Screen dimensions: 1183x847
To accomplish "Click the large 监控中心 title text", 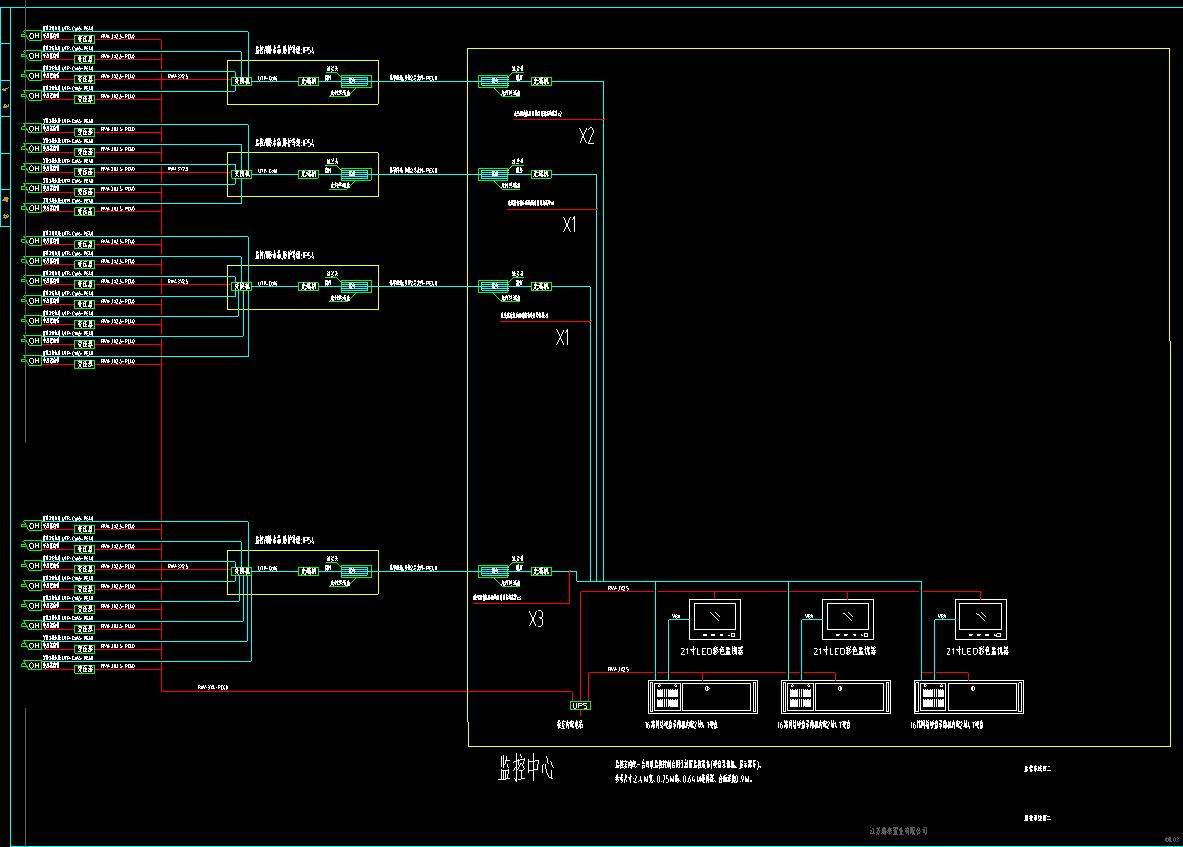I will click(x=526, y=768).
